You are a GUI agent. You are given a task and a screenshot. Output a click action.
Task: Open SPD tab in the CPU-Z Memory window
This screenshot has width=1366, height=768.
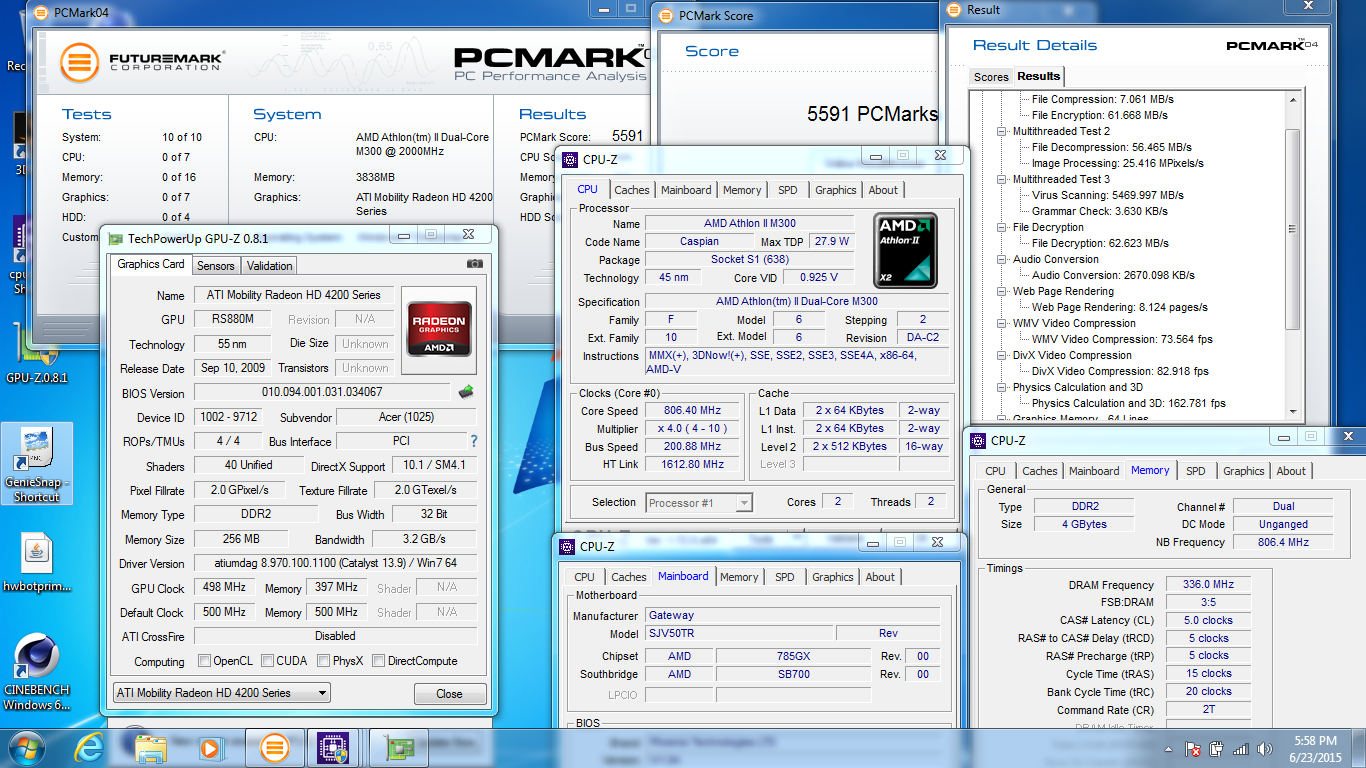coord(1196,471)
